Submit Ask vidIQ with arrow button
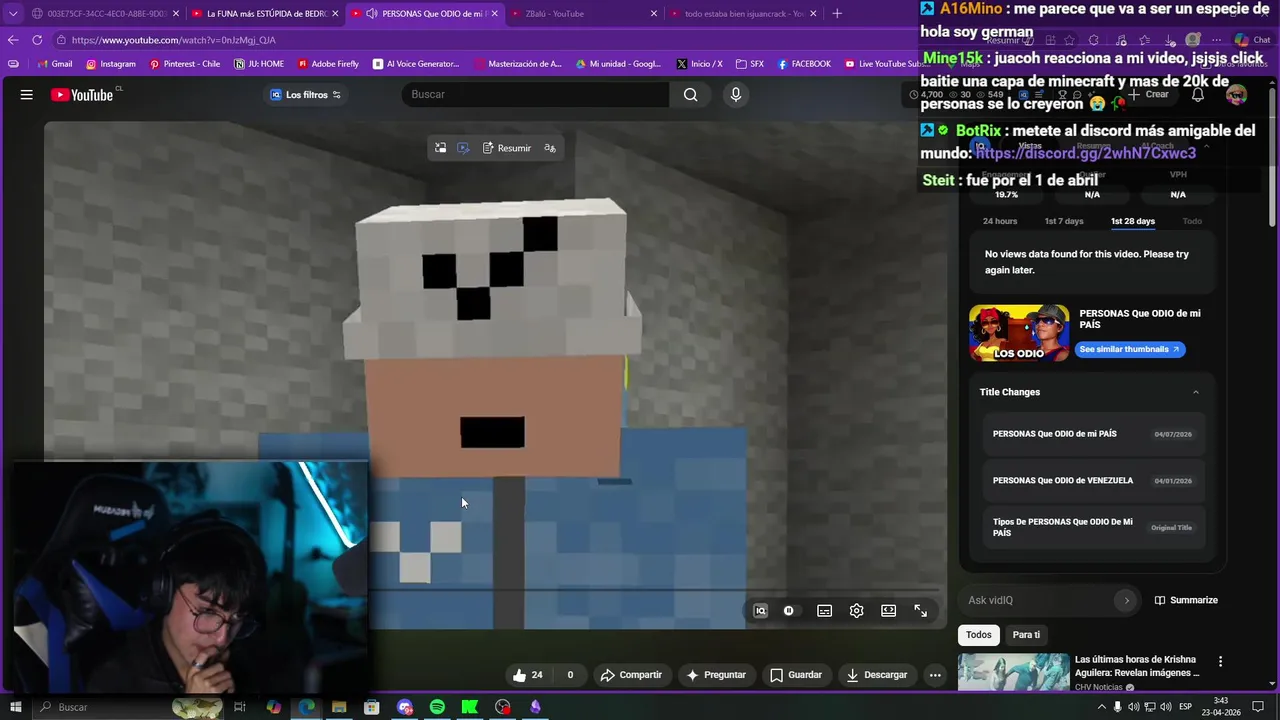The height and width of the screenshot is (720, 1280). pos(1127,600)
